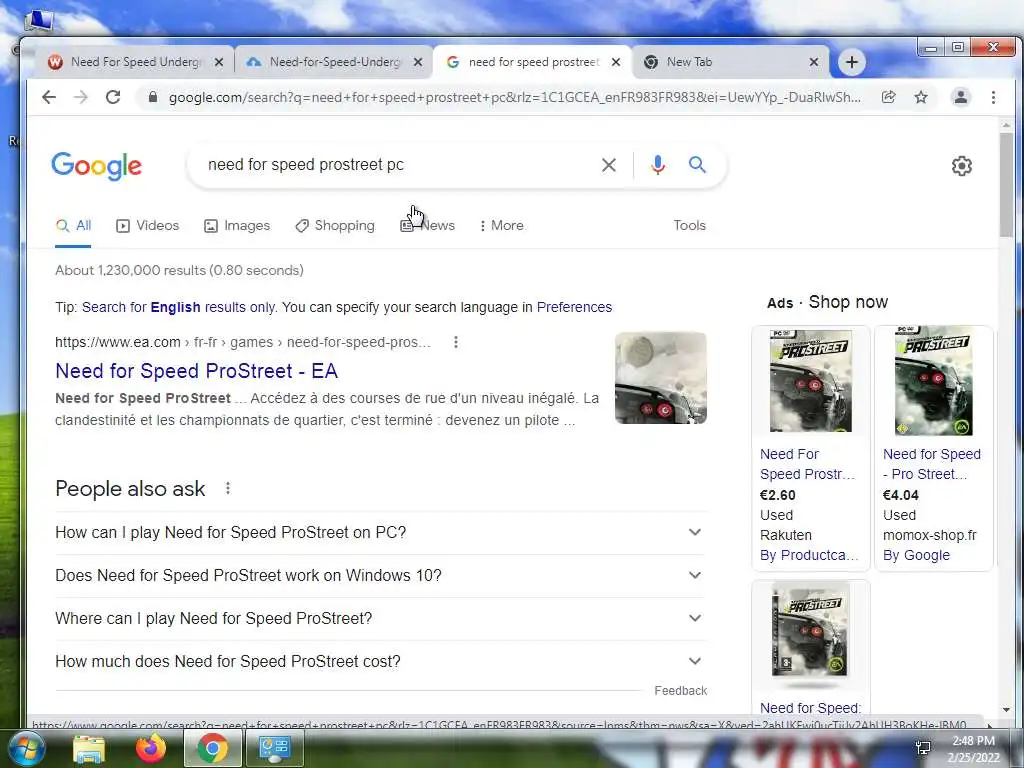Expand How can I play on PC question
1024x768 pixels.
[380, 532]
